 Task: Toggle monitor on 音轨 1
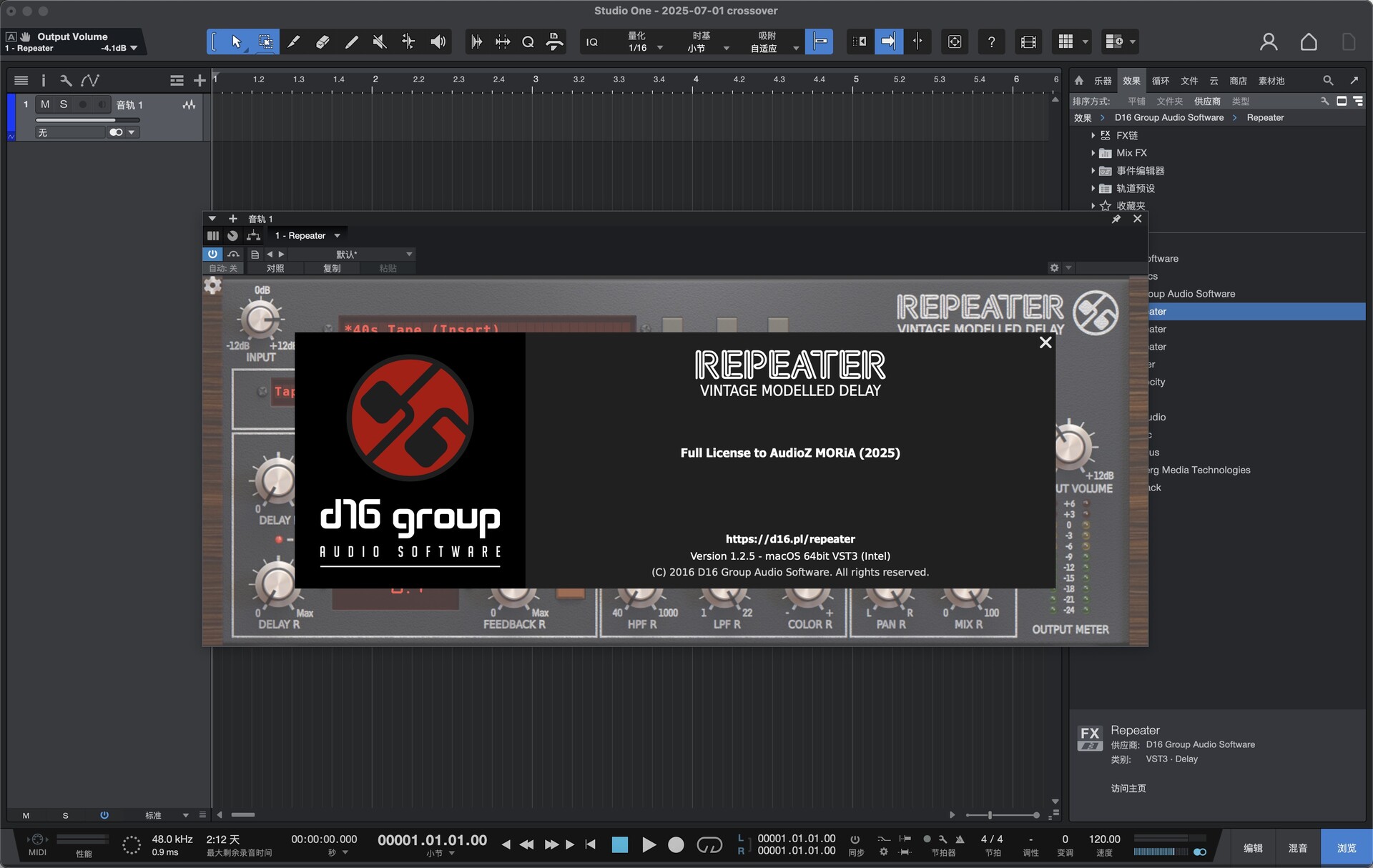(x=102, y=104)
